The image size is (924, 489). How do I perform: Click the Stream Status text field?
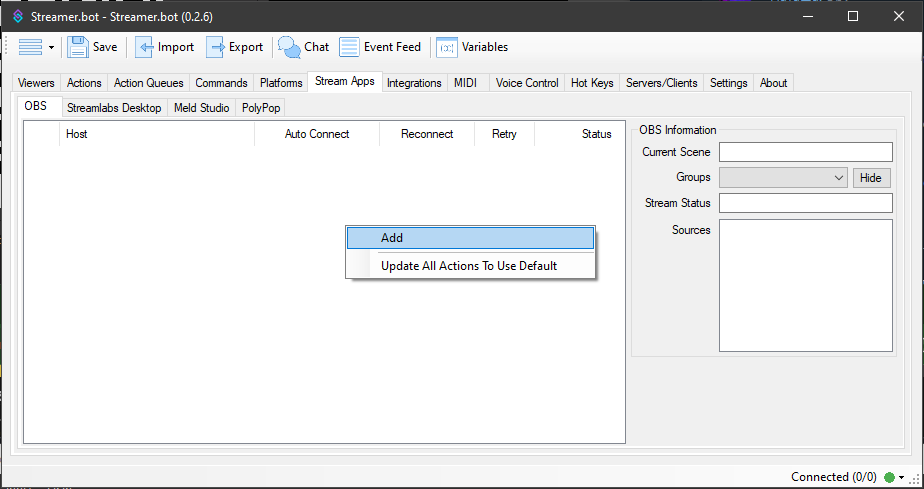coord(806,203)
